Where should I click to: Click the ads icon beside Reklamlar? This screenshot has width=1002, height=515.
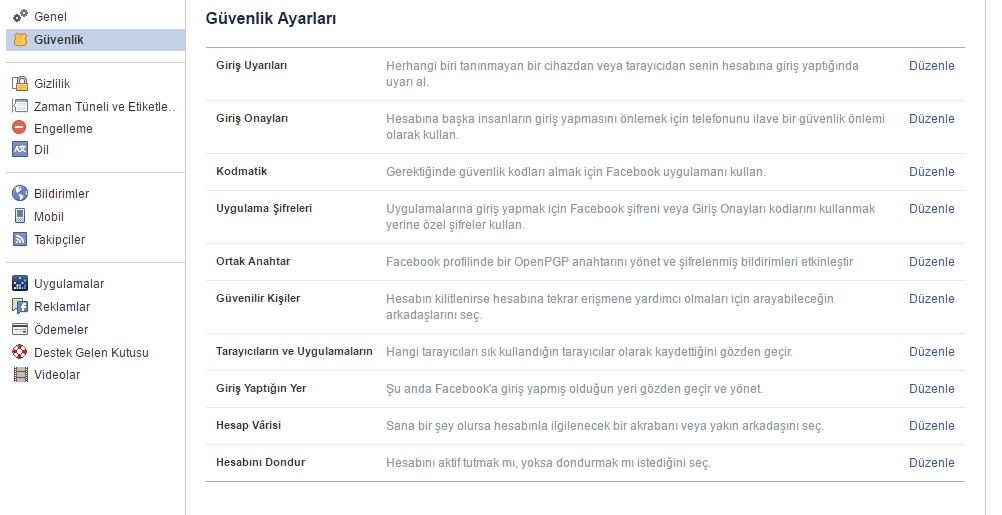[20, 306]
